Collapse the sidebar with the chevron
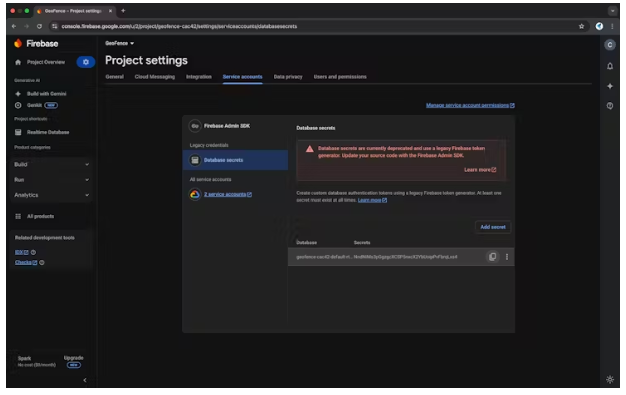This screenshot has height=395, width=626. tap(85, 380)
